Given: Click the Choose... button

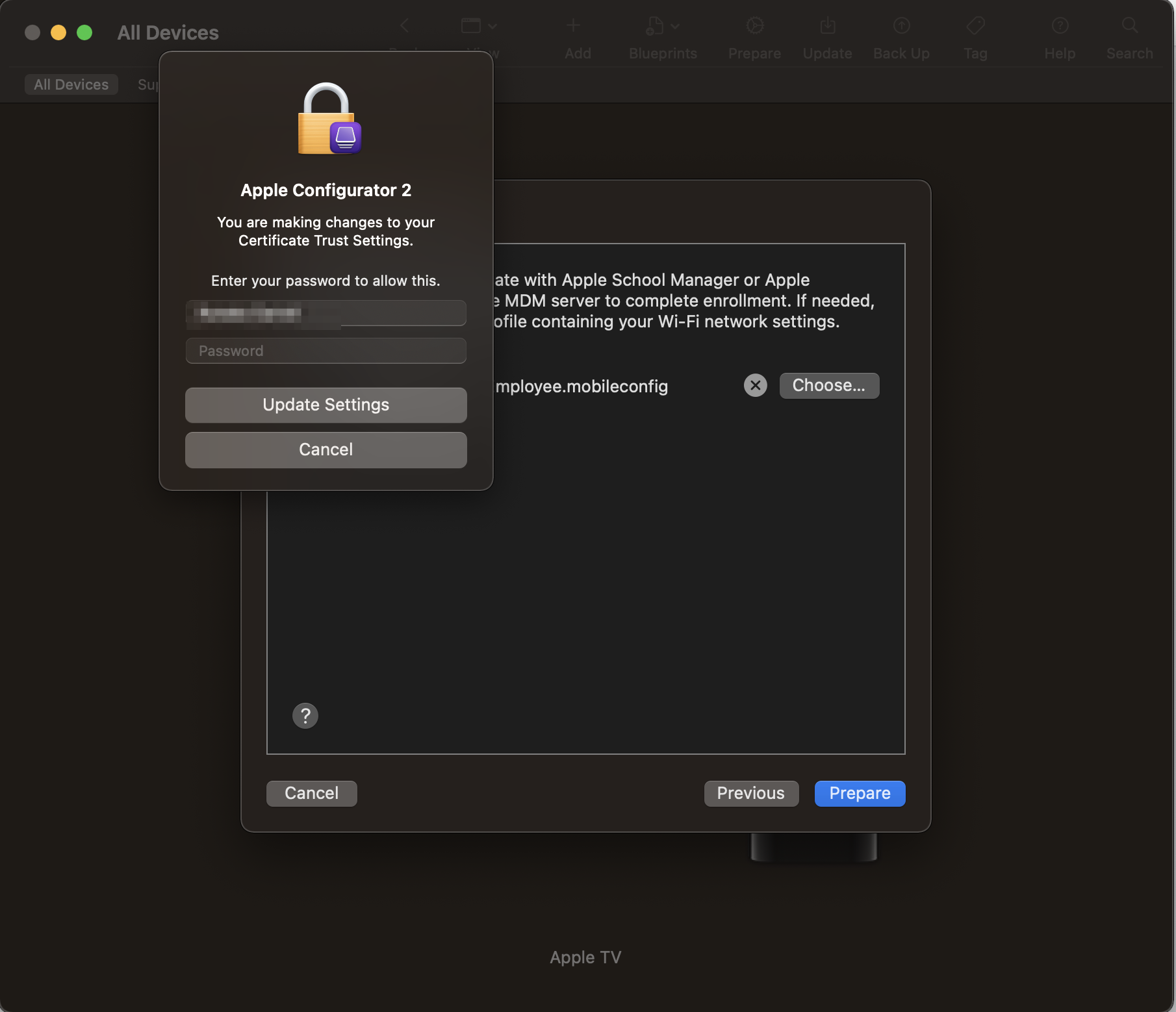Looking at the screenshot, I should pyautogui.click(x=830, y=386).
